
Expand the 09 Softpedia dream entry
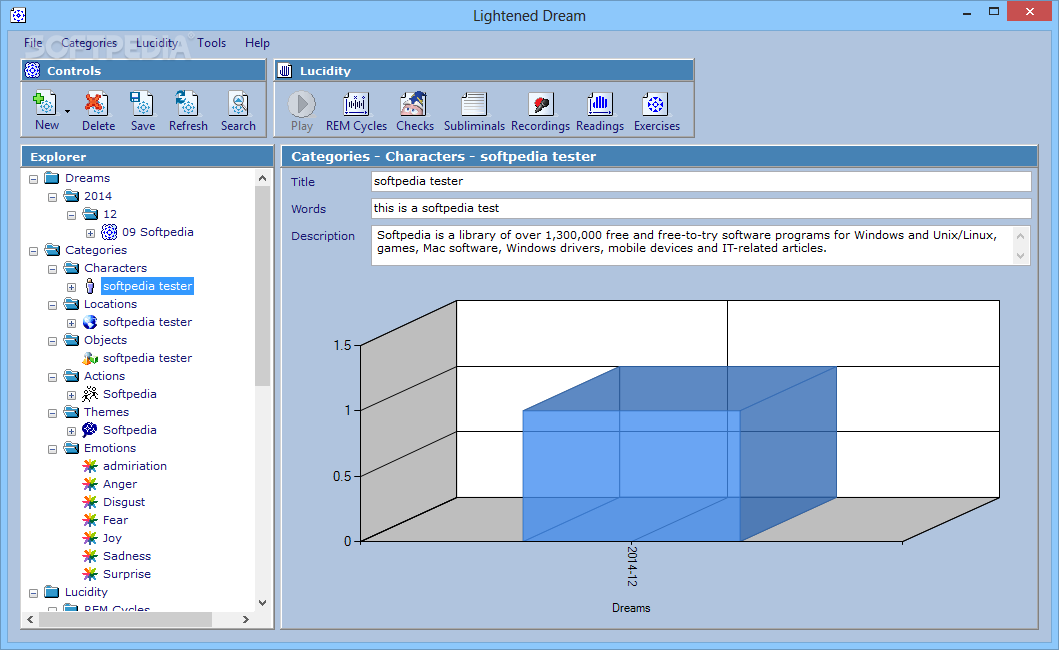91,233
